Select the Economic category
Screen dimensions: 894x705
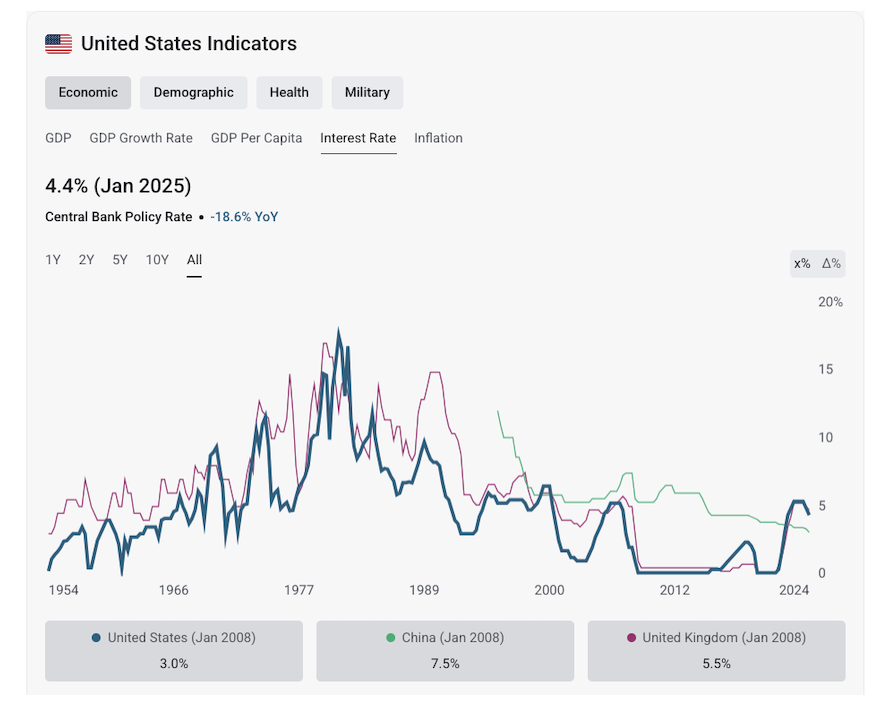click(88, 92)
